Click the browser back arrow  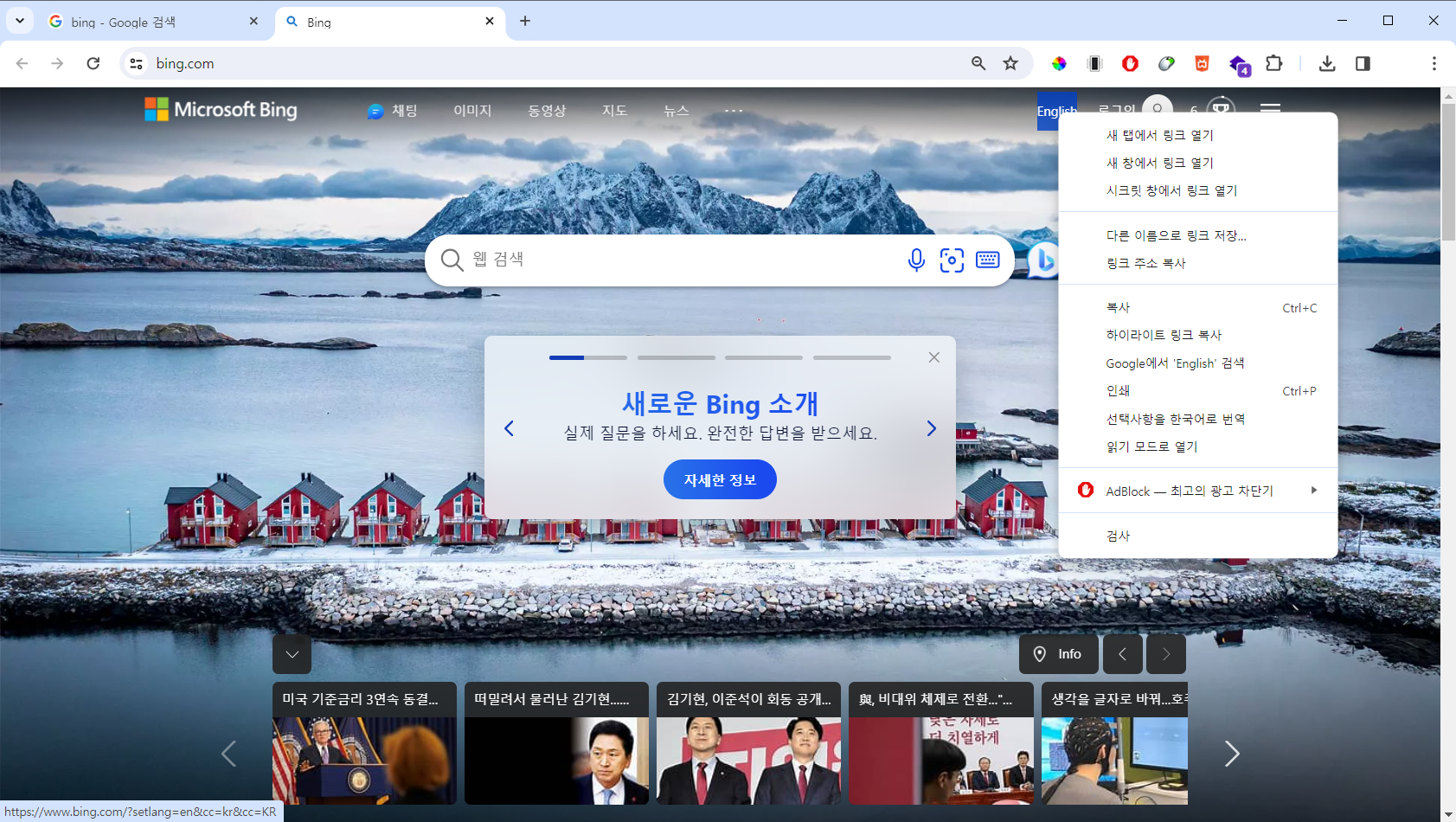coord(22,63)
